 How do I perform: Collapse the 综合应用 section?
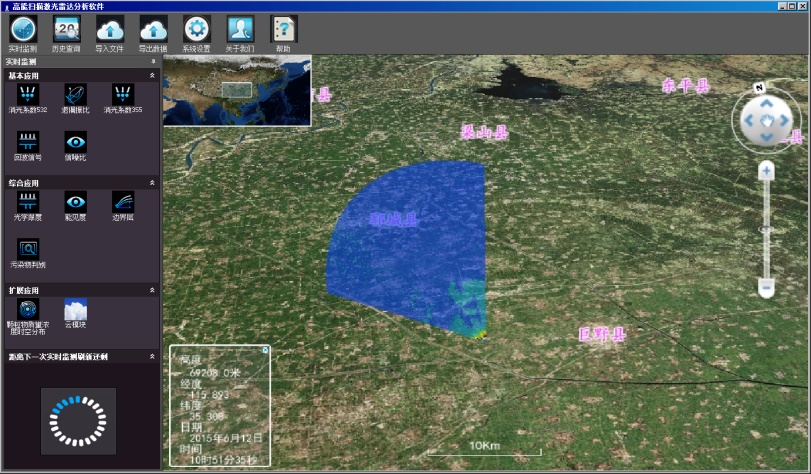point(152,183)
